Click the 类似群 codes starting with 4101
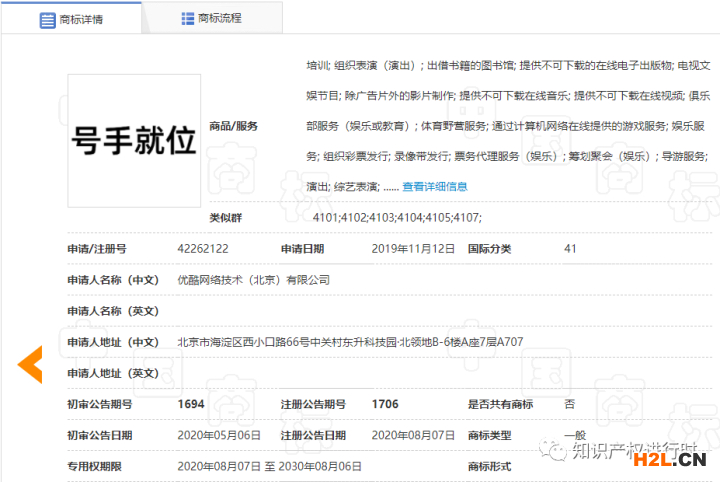Screen dimensions: 720x482 pos(397,217)
